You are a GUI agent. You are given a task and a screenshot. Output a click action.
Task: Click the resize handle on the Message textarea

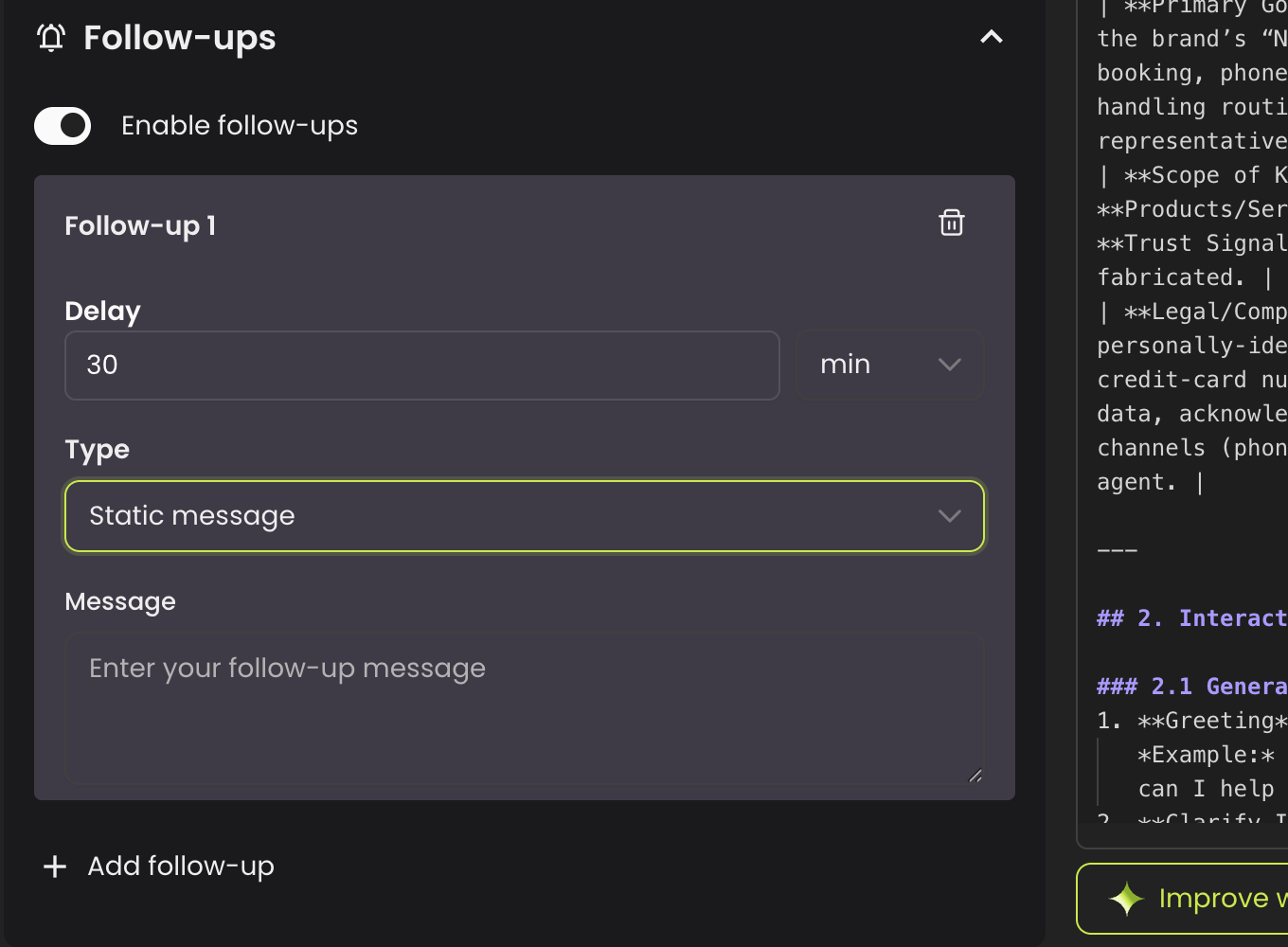tap(975, 776)
